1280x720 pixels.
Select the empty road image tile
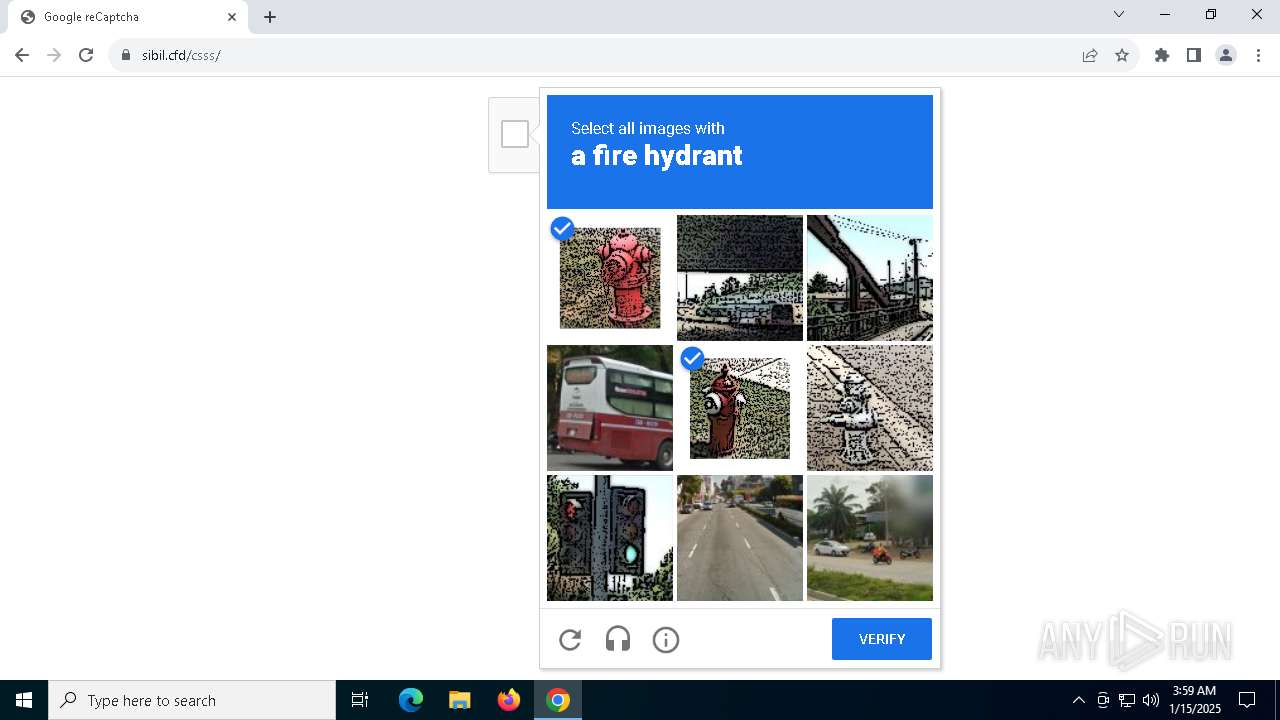tap(740, 538)
